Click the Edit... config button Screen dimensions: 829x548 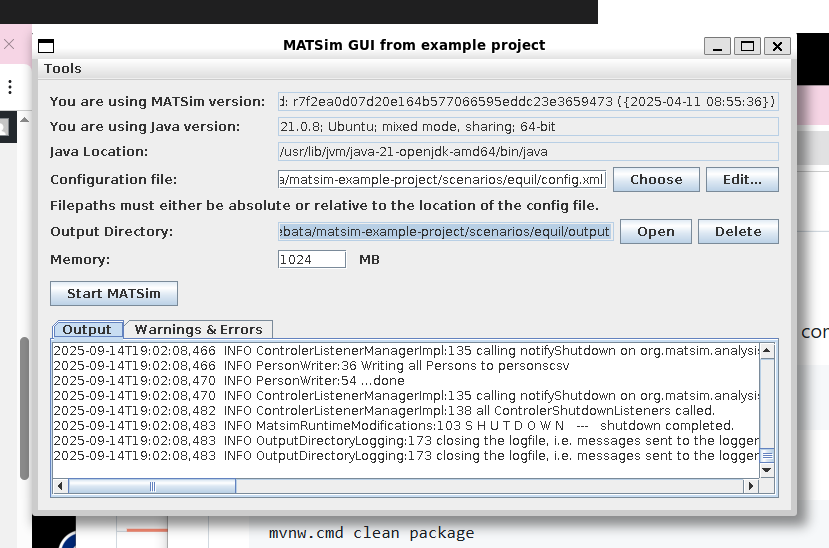(742, 180)
